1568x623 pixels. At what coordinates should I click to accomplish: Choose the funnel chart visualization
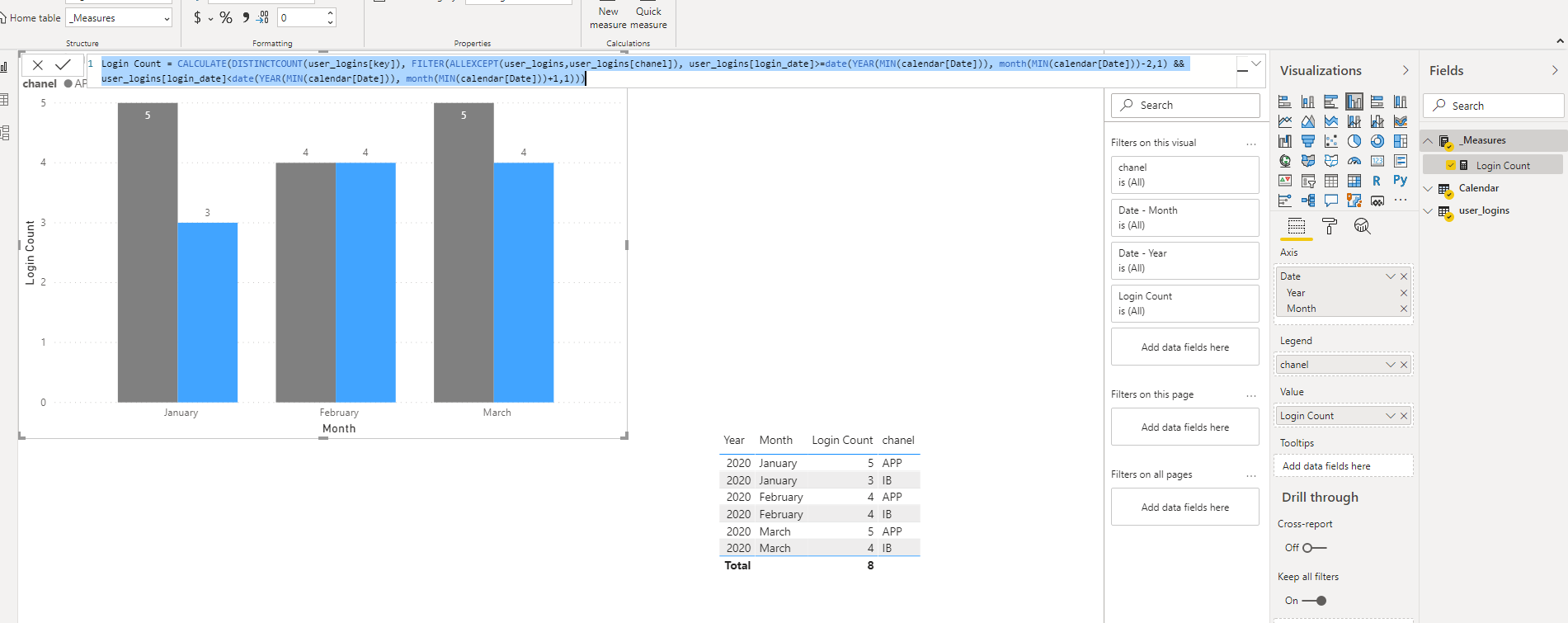tap(1308, 141)
